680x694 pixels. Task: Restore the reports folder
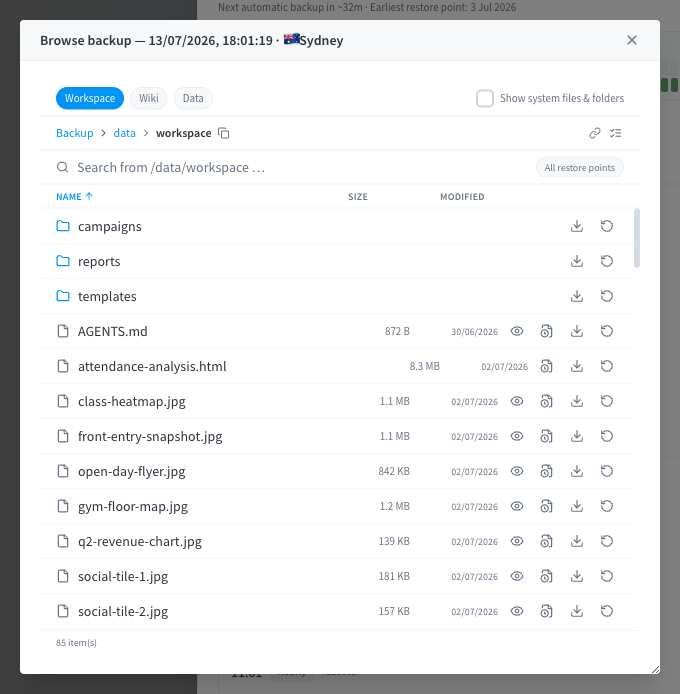point(607,261)
